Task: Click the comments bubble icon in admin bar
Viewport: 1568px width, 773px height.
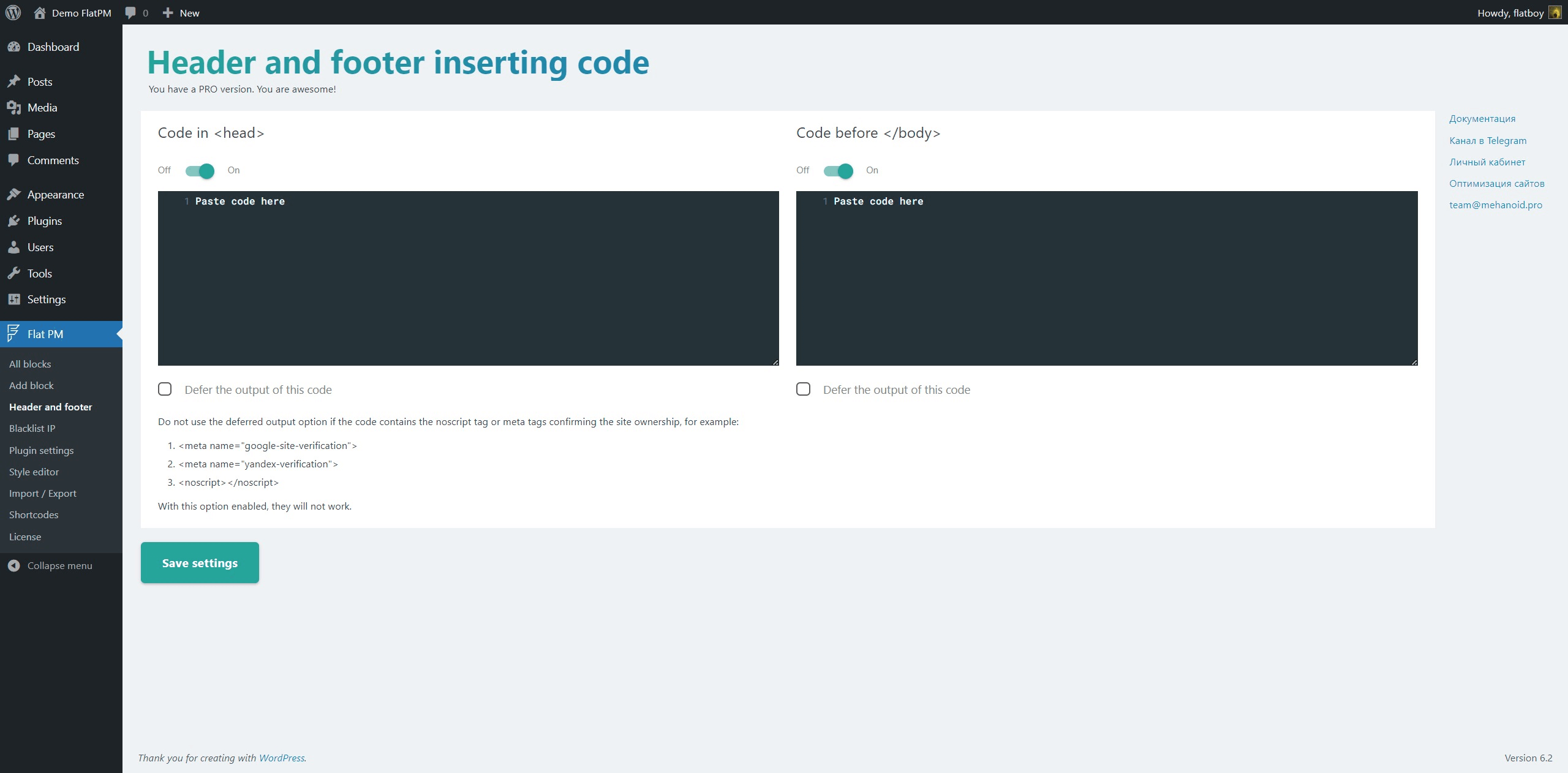Action: (x=130, y=13)
